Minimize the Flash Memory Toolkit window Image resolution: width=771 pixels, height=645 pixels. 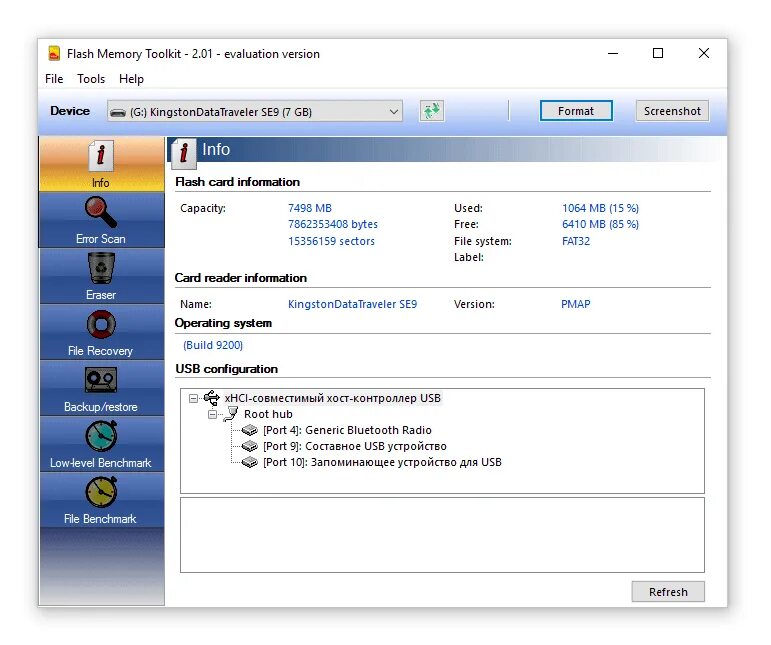pyautogui.click(x=613, y=53)
